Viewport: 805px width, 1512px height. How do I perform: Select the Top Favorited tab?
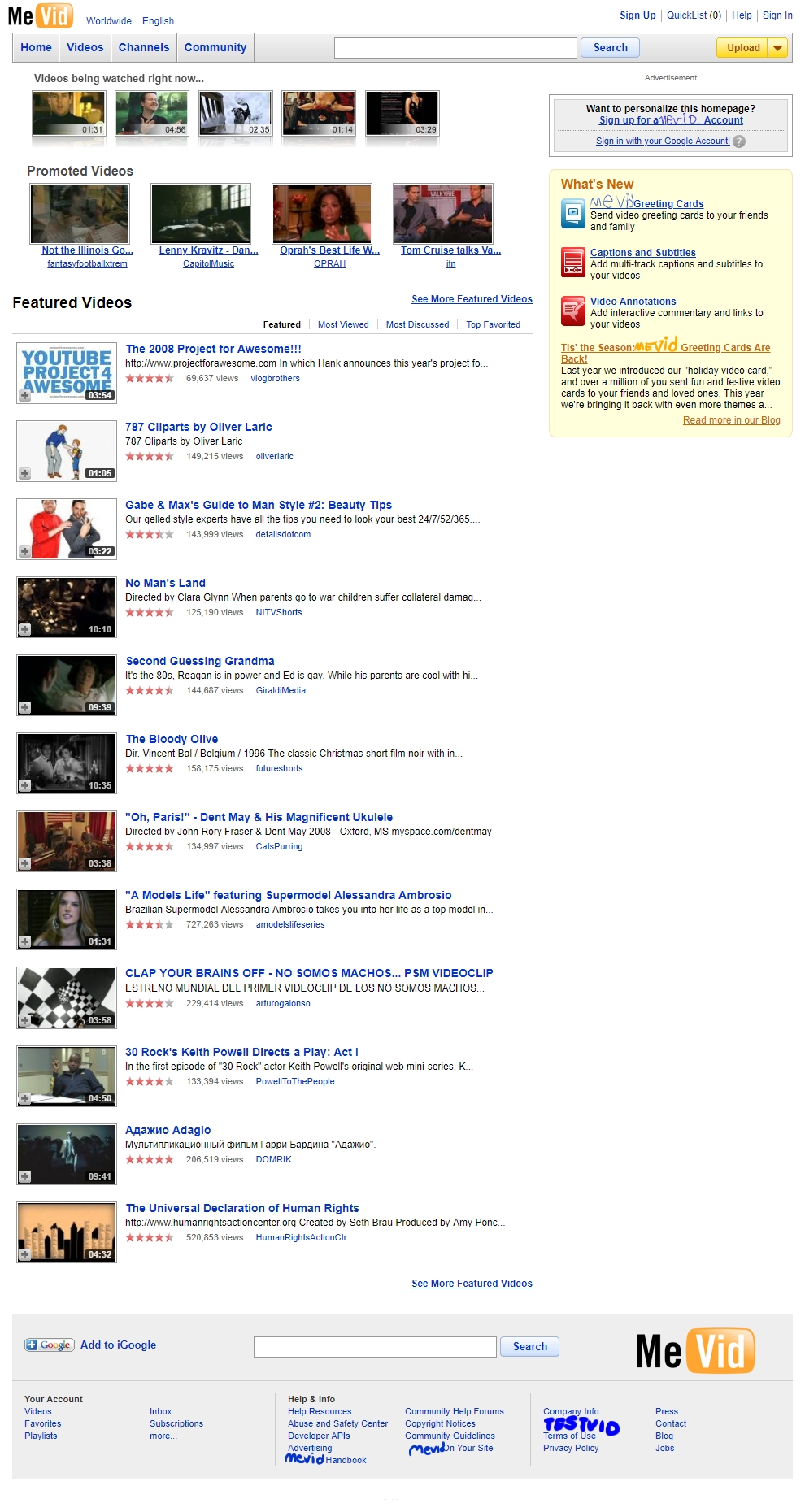pos(493,324)
